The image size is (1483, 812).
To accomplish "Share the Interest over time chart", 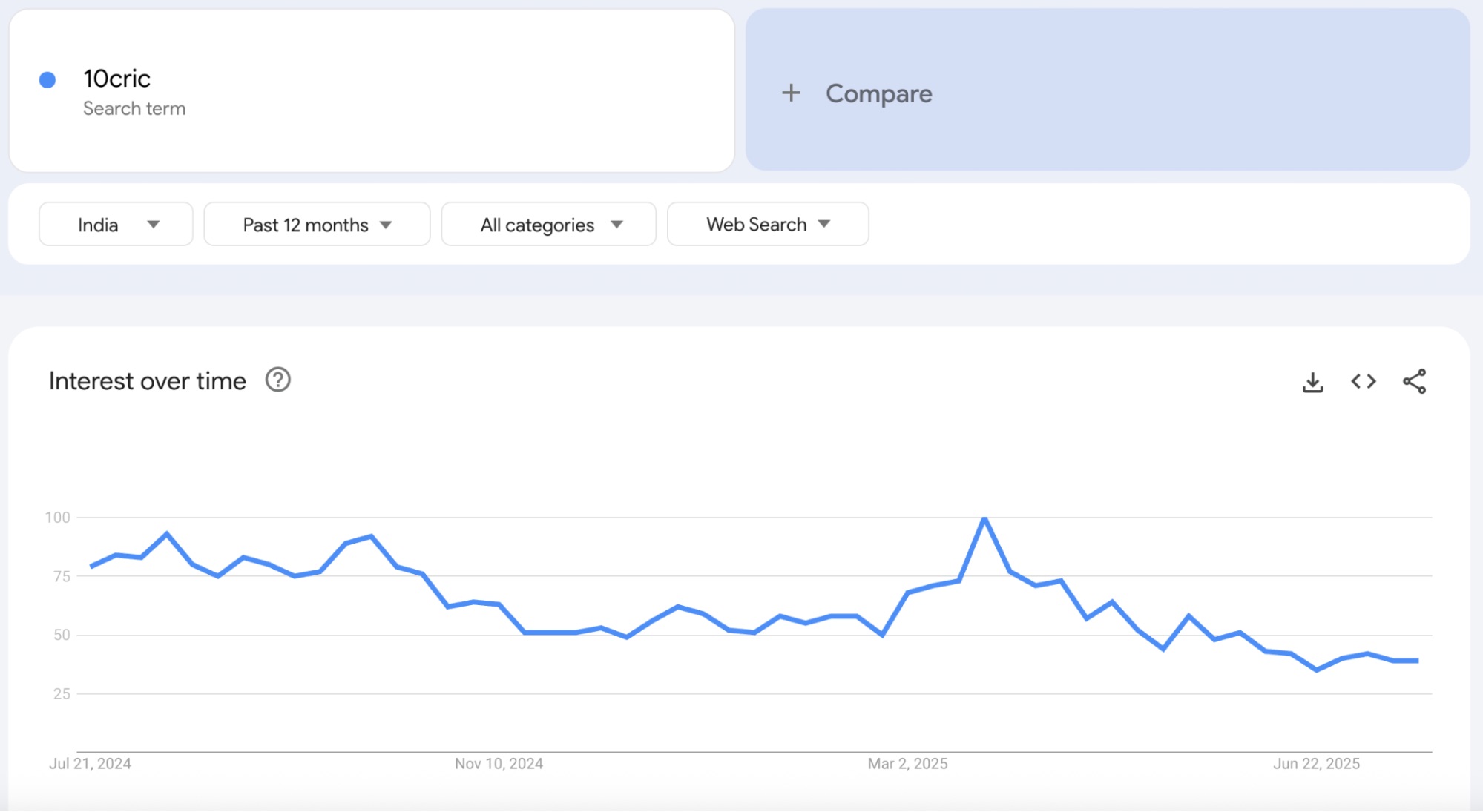I will click(1414, 381).
